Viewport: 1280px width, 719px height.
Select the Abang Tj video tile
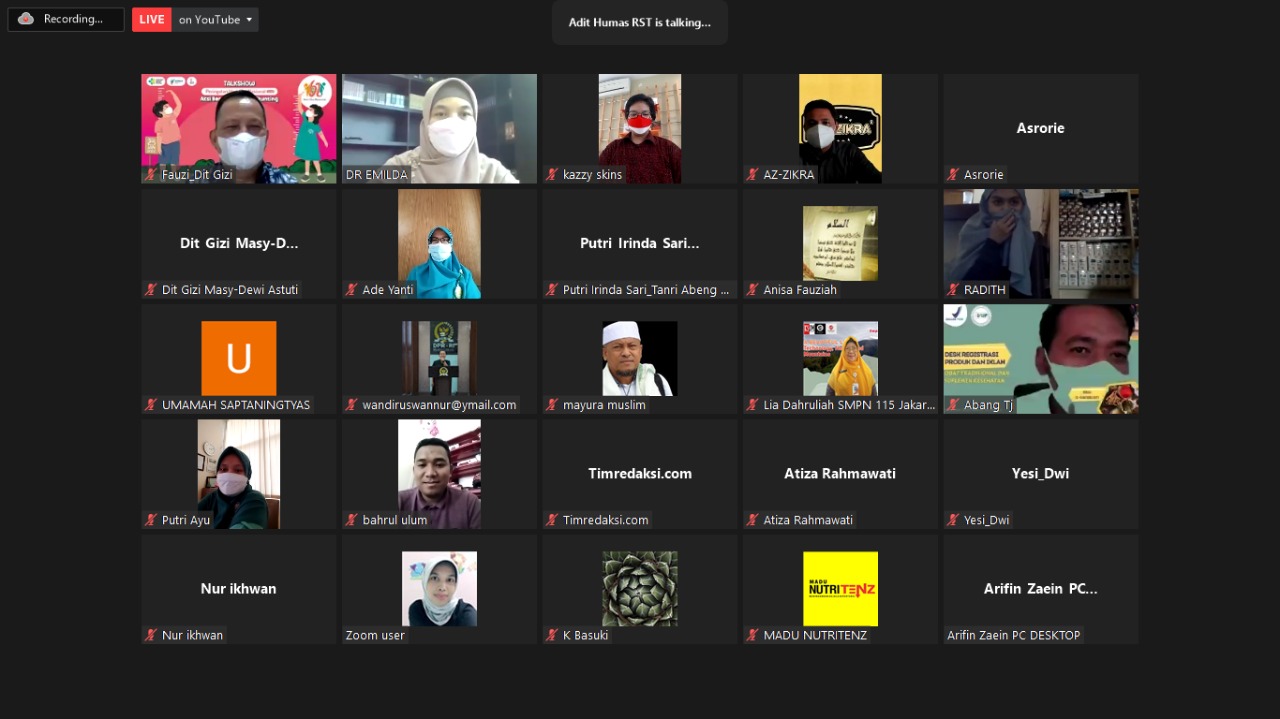pyautogui.click(x=1040, y=358)
